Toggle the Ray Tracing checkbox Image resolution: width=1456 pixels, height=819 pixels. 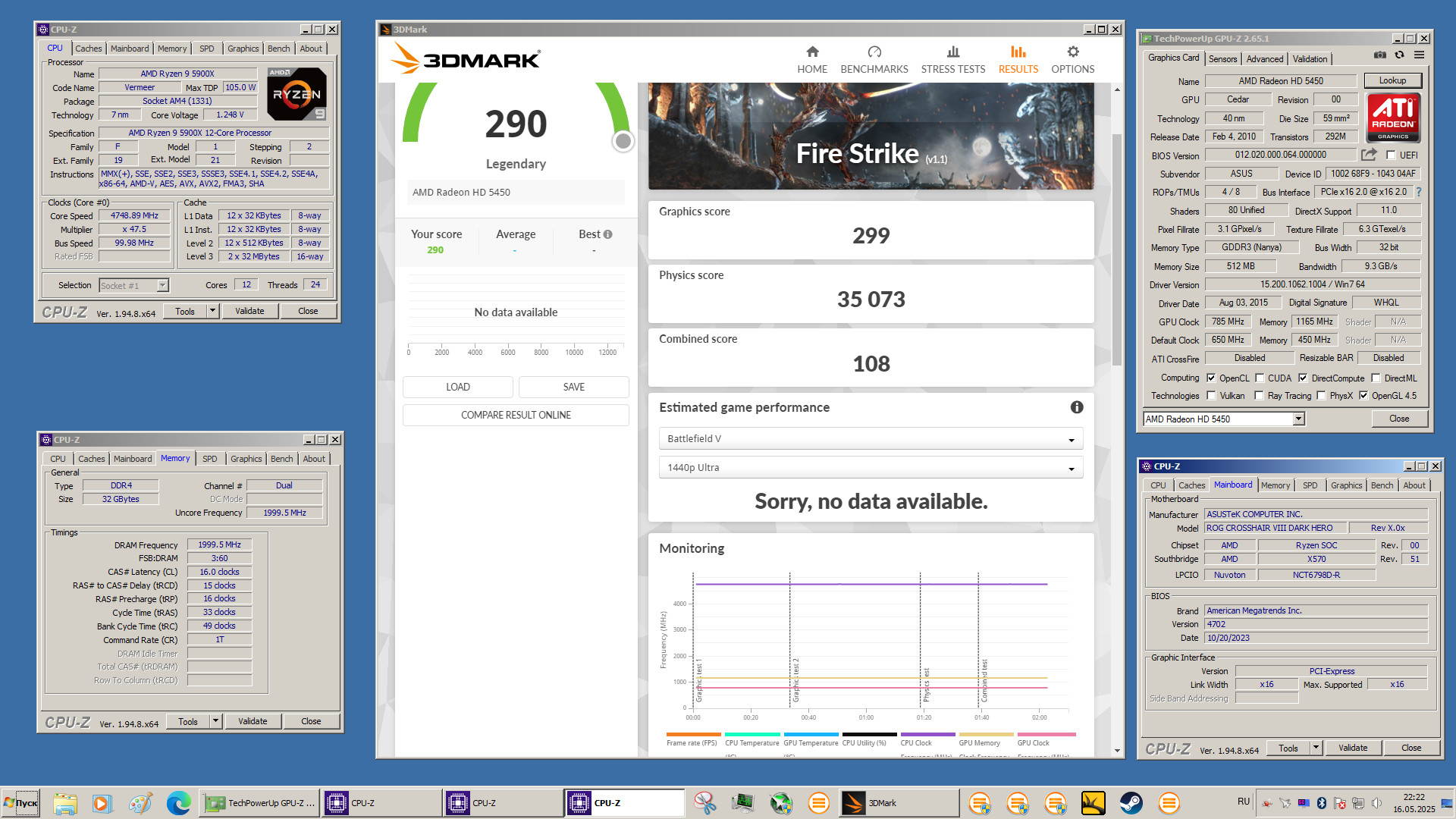(x=1259, y=395)
